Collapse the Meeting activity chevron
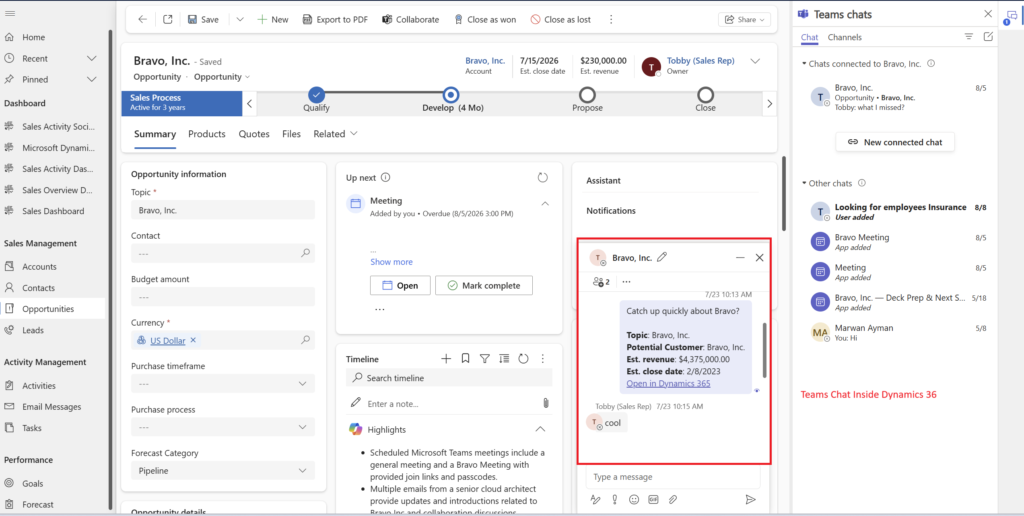The height and width of the screenshot is (516, 1024). click(545, 204)
